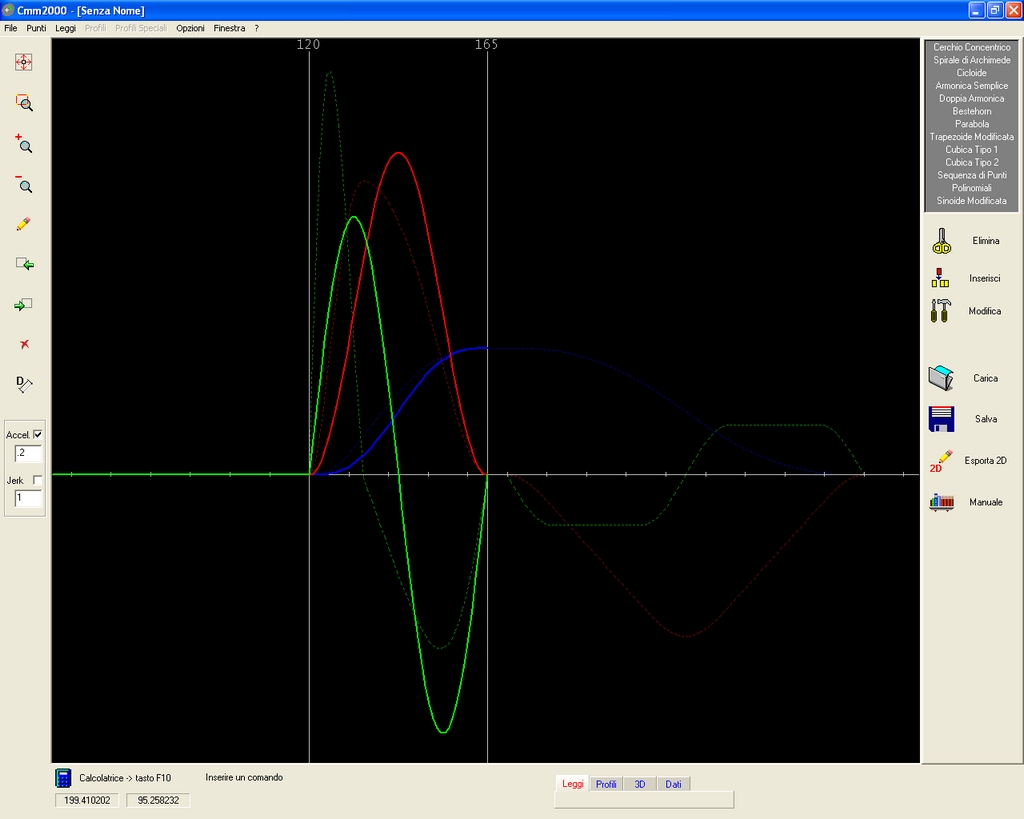Select Parabola law
The width and height of the screenshot is (1024, 819).
(x=971, y=123)
